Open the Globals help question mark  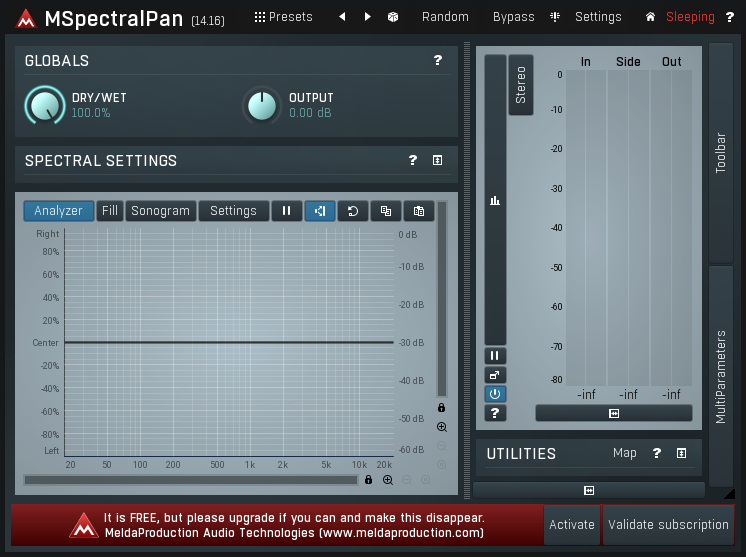pos(437,61)
